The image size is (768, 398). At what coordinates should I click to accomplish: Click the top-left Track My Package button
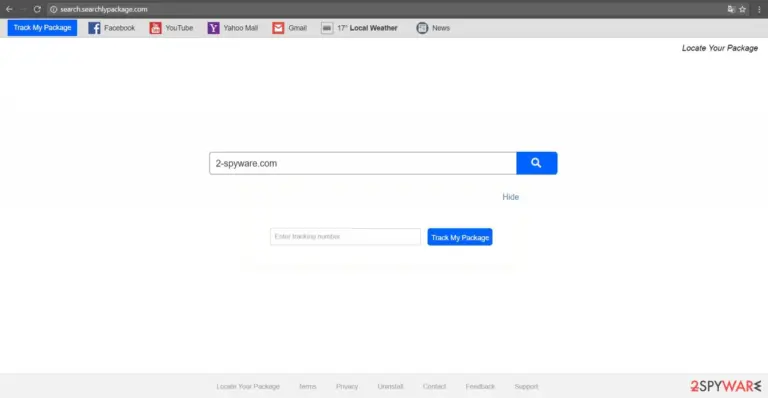tap(42, 28)
